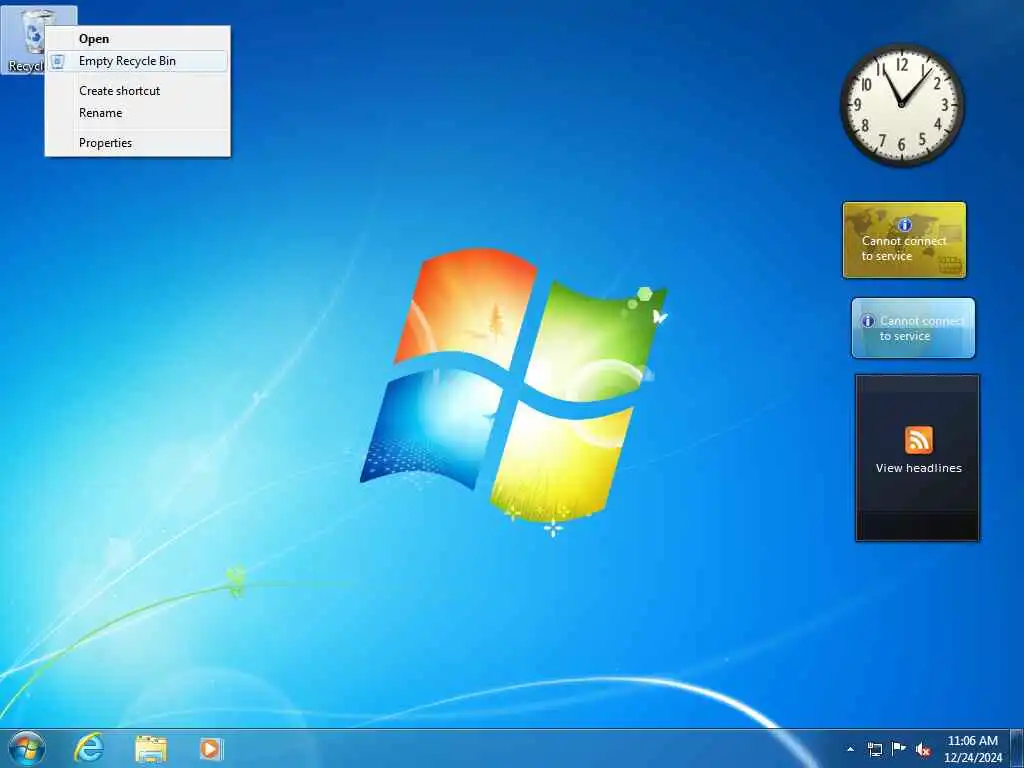Click the info icon on yellow gadget
The width and height of the screenshot is (1024, 768).
(x=904, y=225)
